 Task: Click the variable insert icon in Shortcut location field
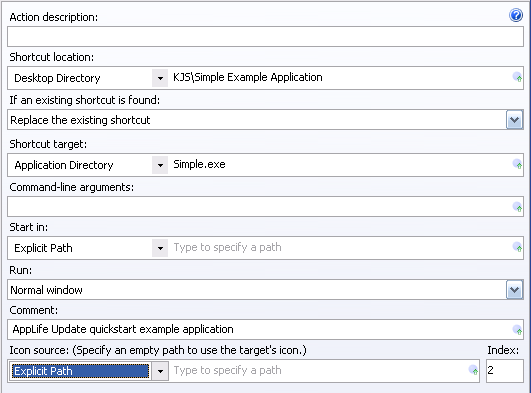point(517,78)
